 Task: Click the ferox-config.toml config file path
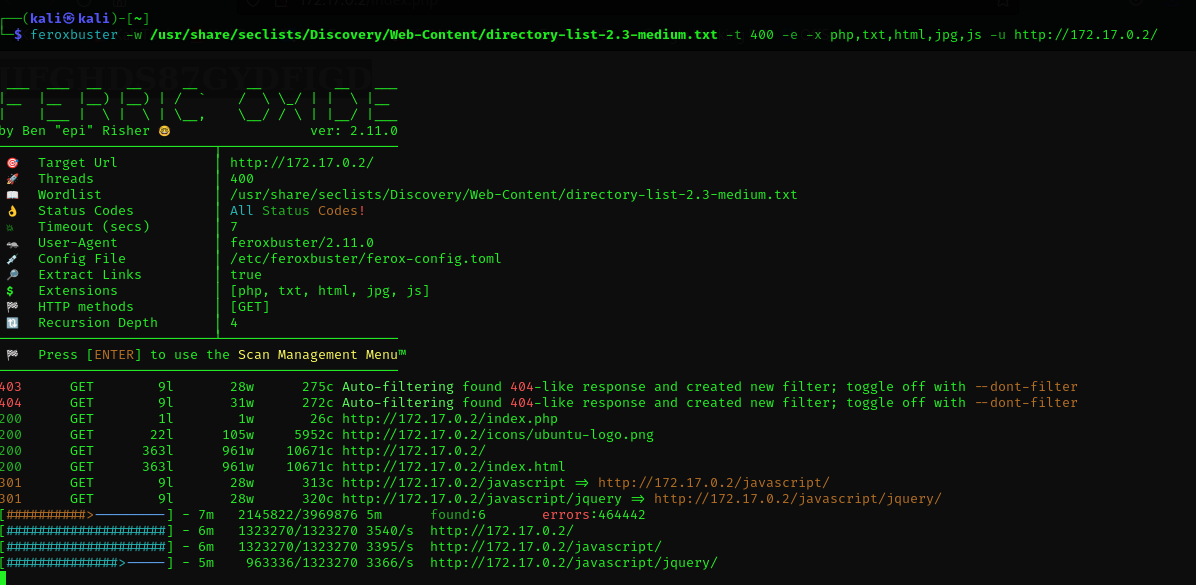365,259
